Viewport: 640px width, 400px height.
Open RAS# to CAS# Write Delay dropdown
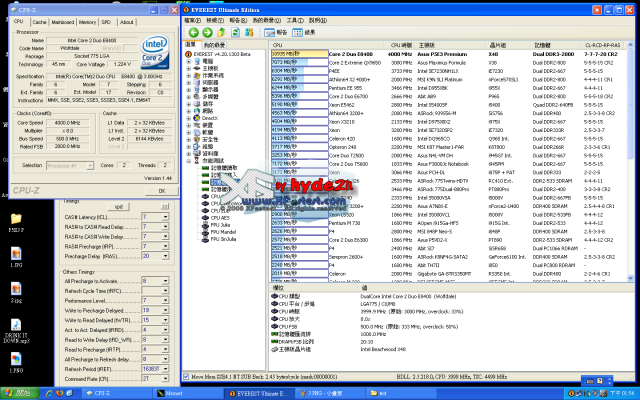tap(165, 236)
